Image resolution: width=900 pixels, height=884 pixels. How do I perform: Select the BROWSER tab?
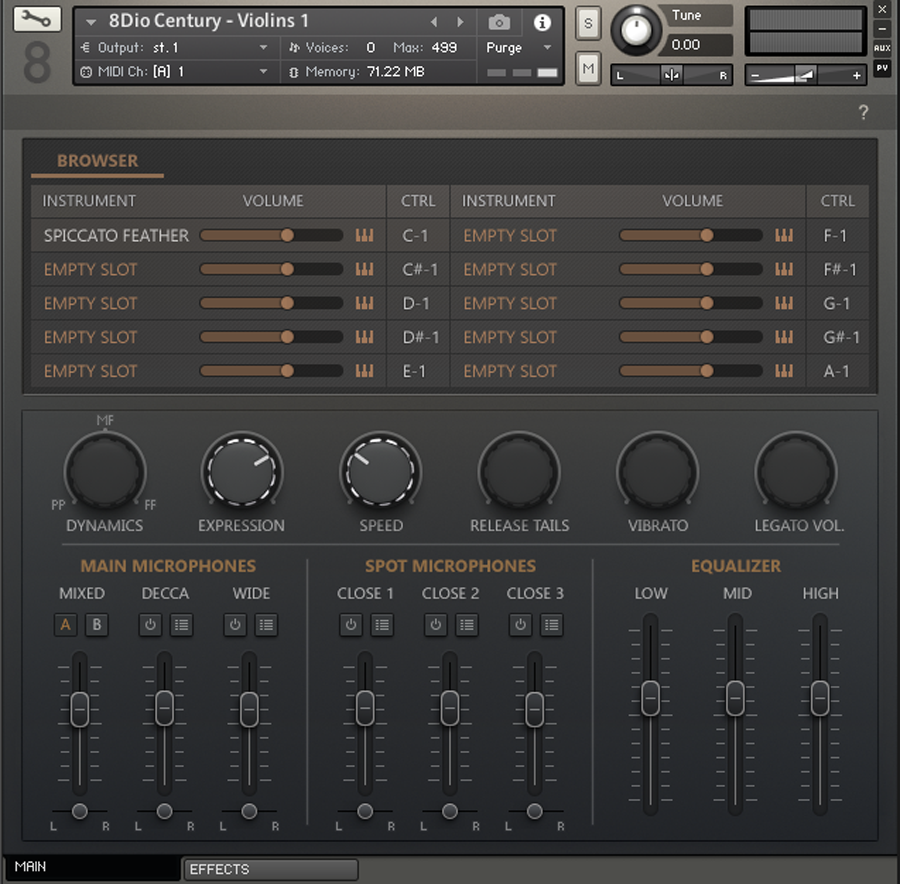click(x=97, y=161)
